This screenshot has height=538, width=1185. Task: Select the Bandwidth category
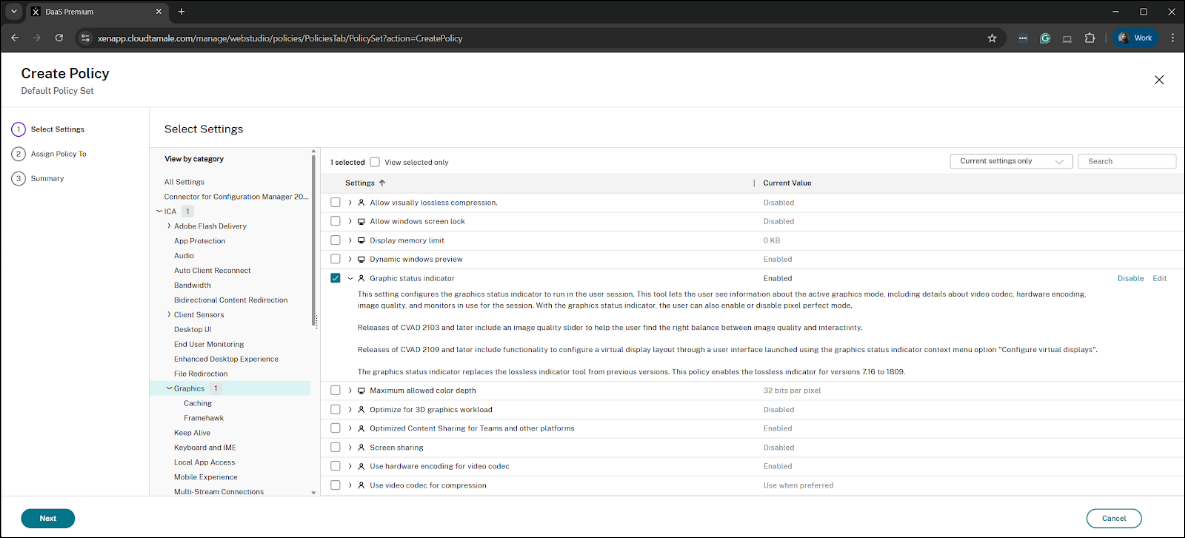[x=192, y=285]
